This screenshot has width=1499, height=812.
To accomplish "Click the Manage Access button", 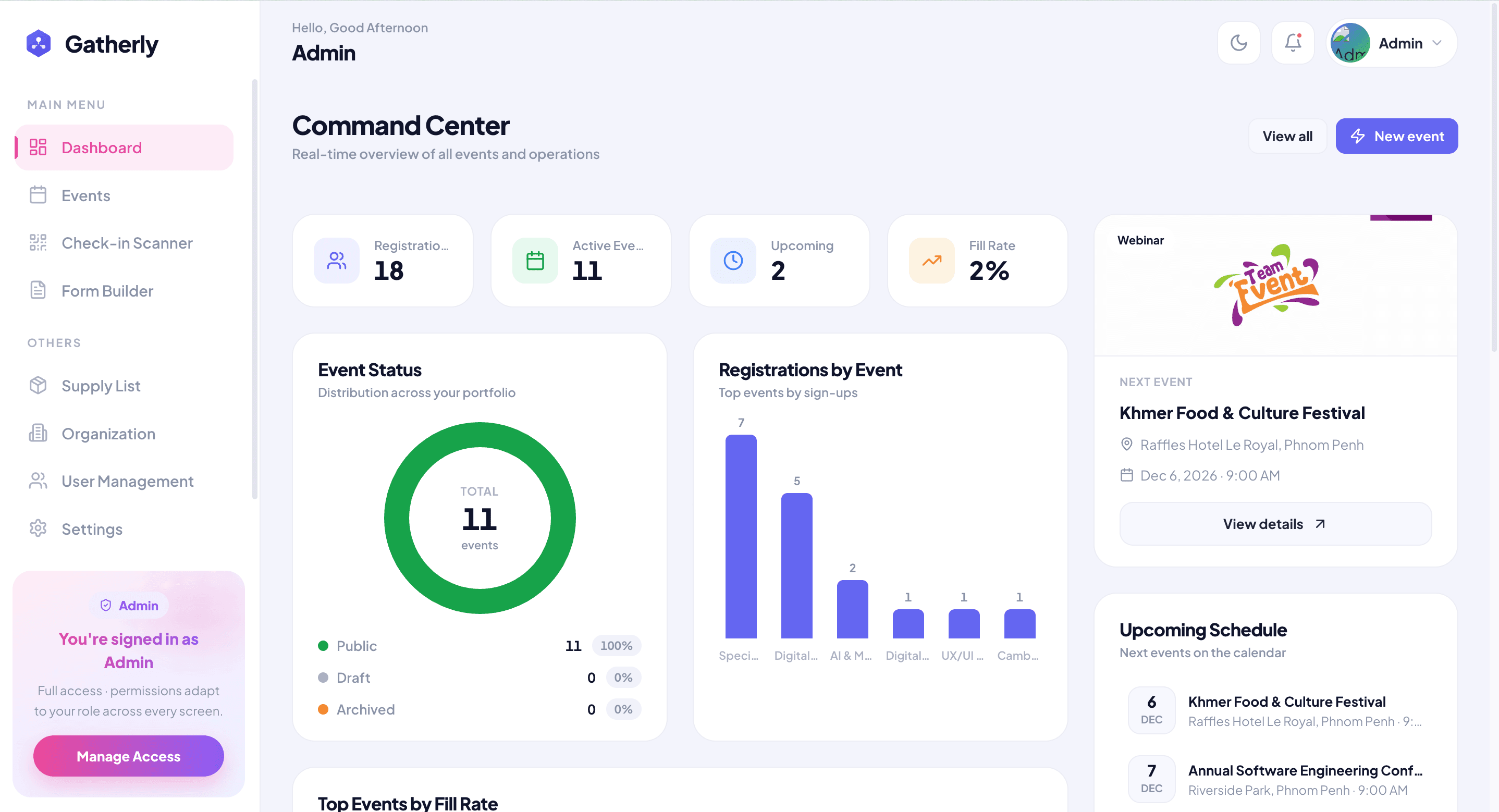I will coord(129,756).
